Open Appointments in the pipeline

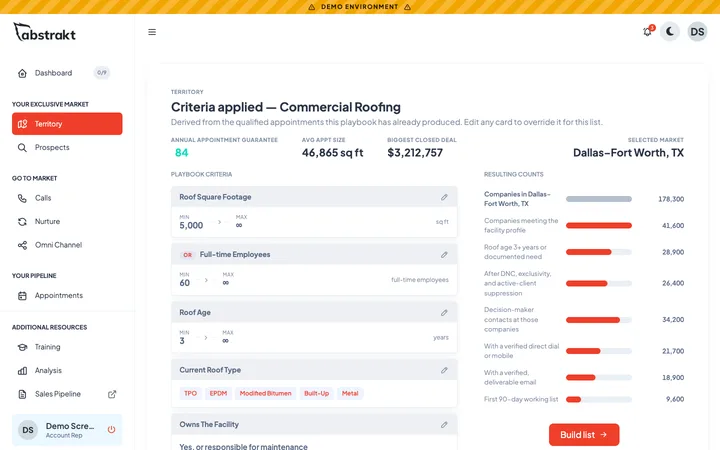point(67,296)
